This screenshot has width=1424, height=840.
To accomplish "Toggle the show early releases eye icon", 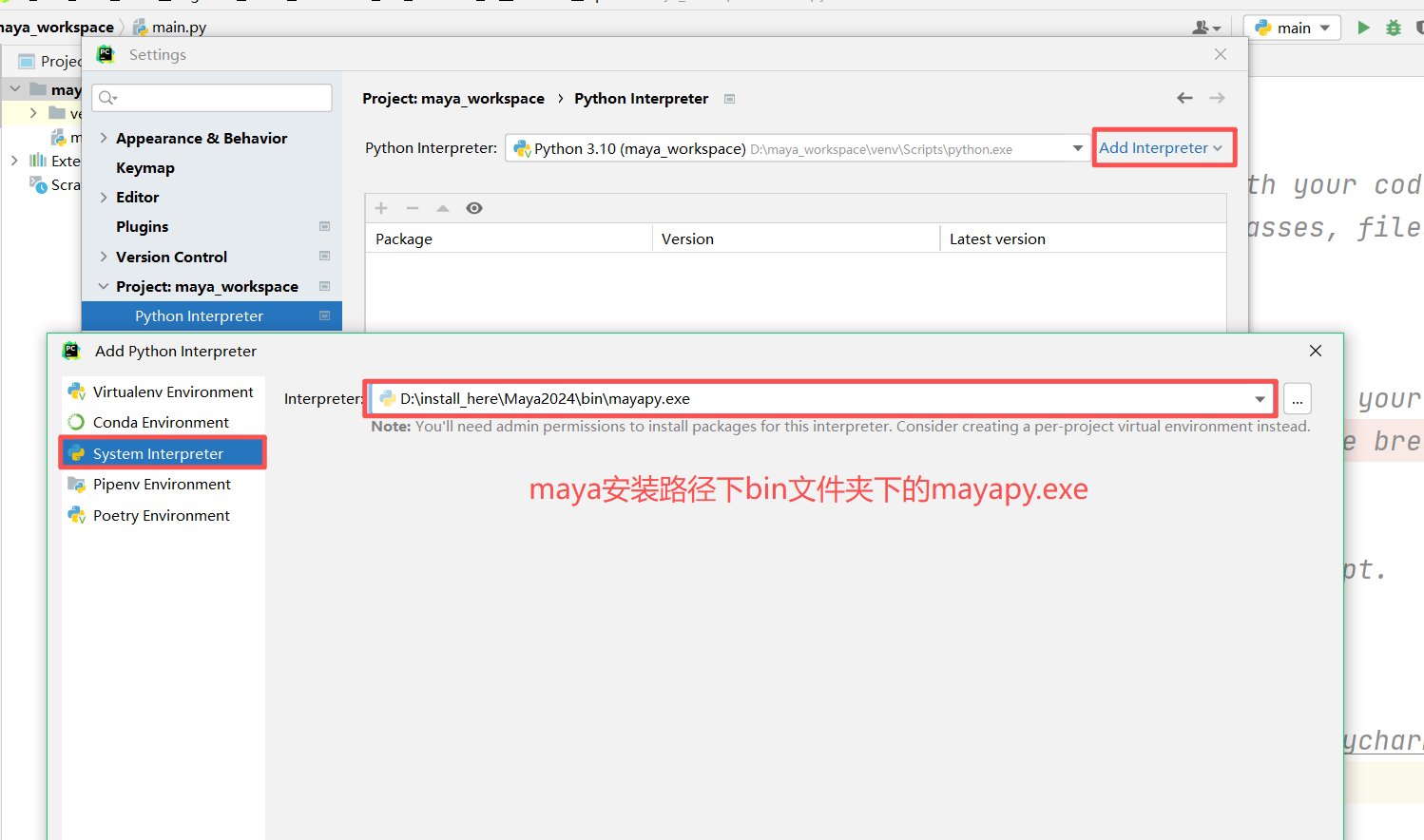I will point(474,208).
